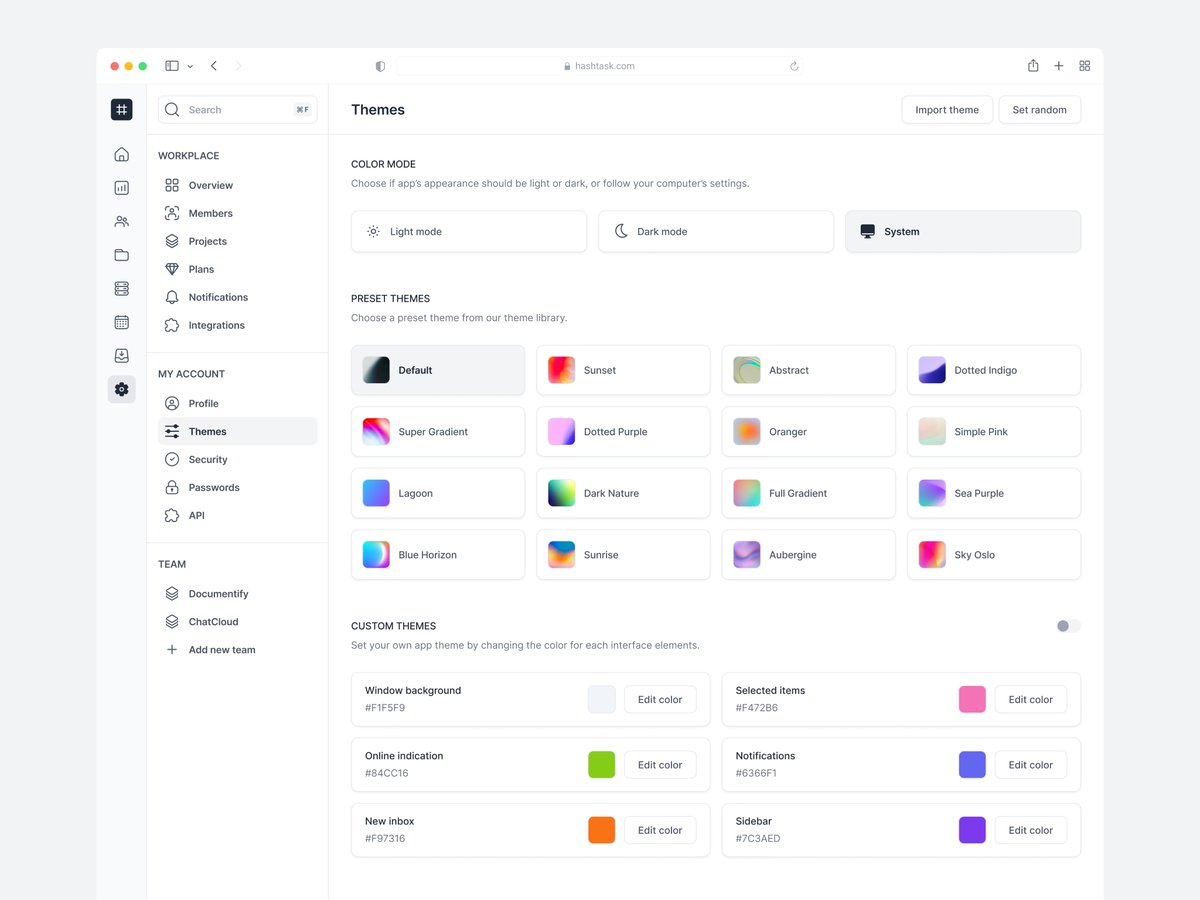Open the folder icon in left rail
The height and width of the screenshot is (900, 1200).
point(121,255)
